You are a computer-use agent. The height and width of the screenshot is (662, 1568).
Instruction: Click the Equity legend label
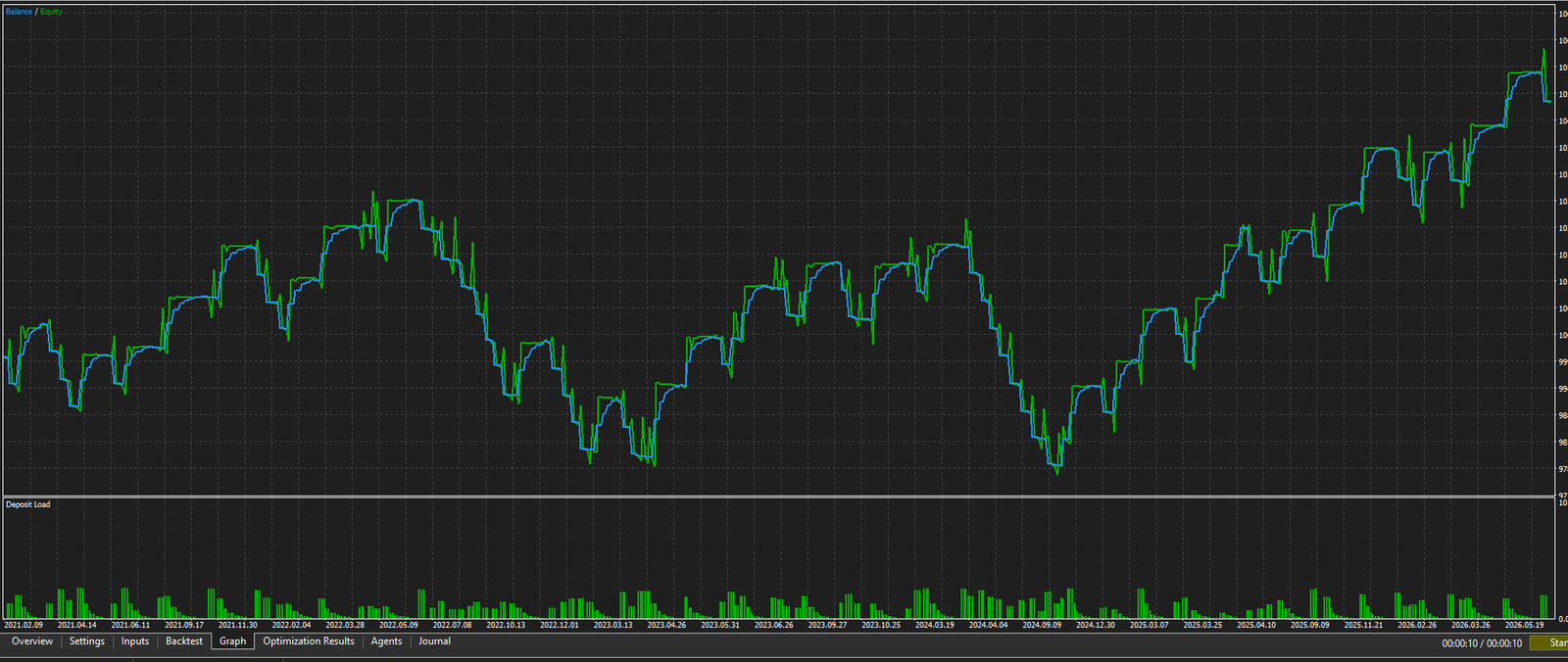pos(51,12)
